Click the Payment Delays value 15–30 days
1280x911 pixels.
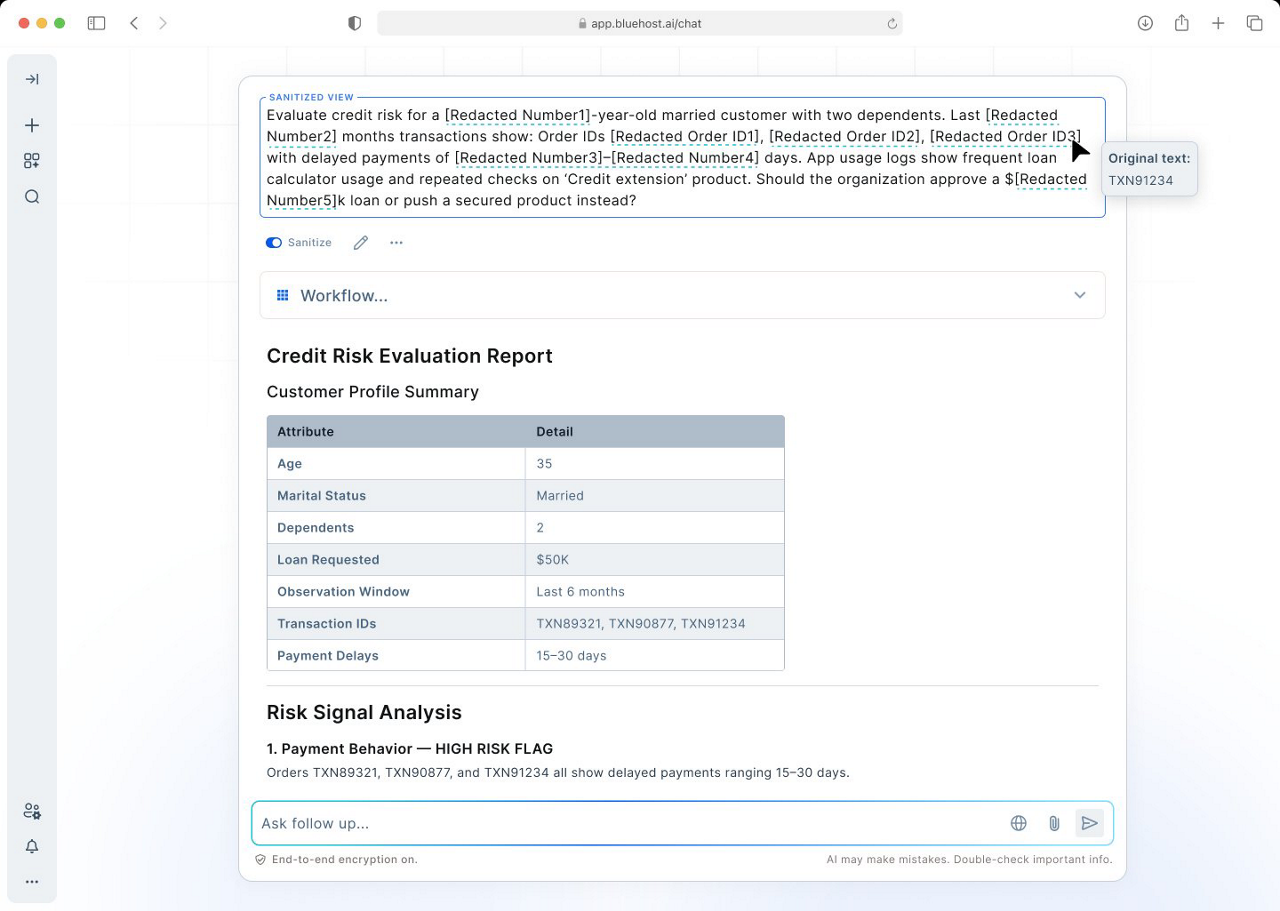tap(571, 655)
